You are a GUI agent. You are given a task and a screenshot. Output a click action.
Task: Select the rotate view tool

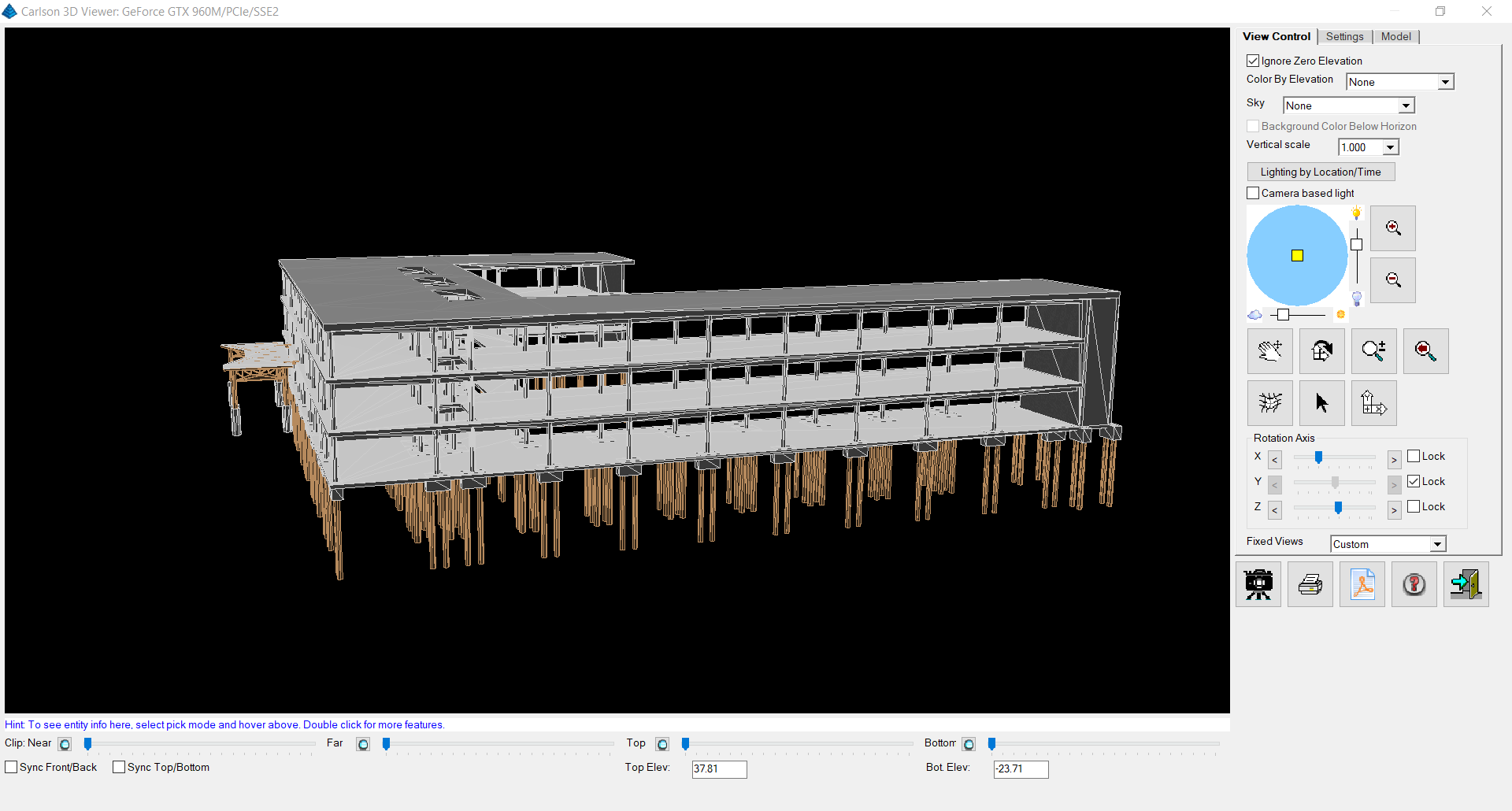click(x=1321, y=351)
